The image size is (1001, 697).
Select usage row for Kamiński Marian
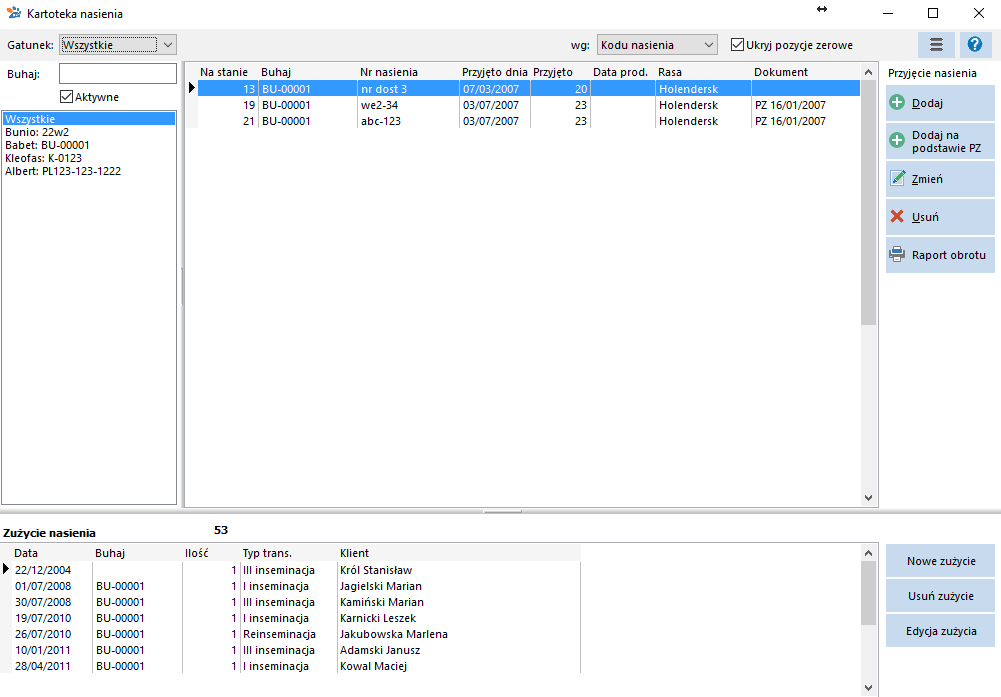pyautogui.click(x=296, y=602)
